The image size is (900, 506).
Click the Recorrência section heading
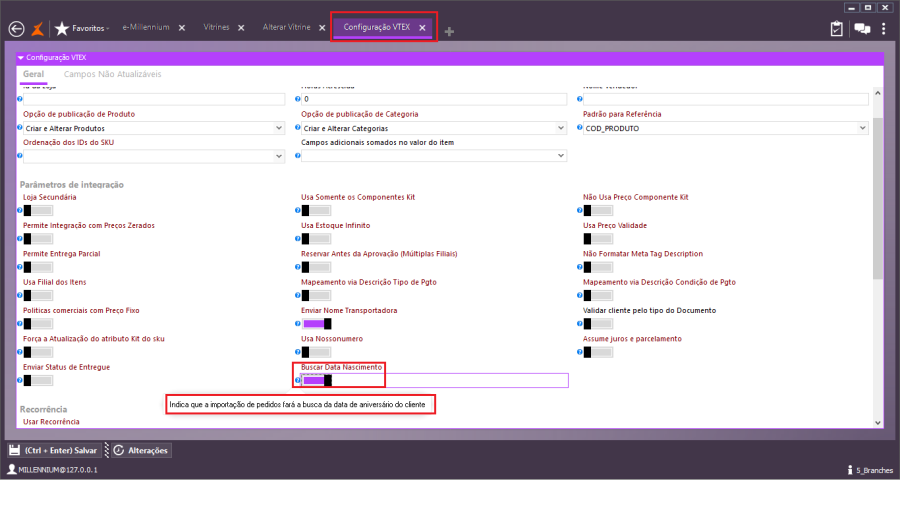click(x=44, y=409)
